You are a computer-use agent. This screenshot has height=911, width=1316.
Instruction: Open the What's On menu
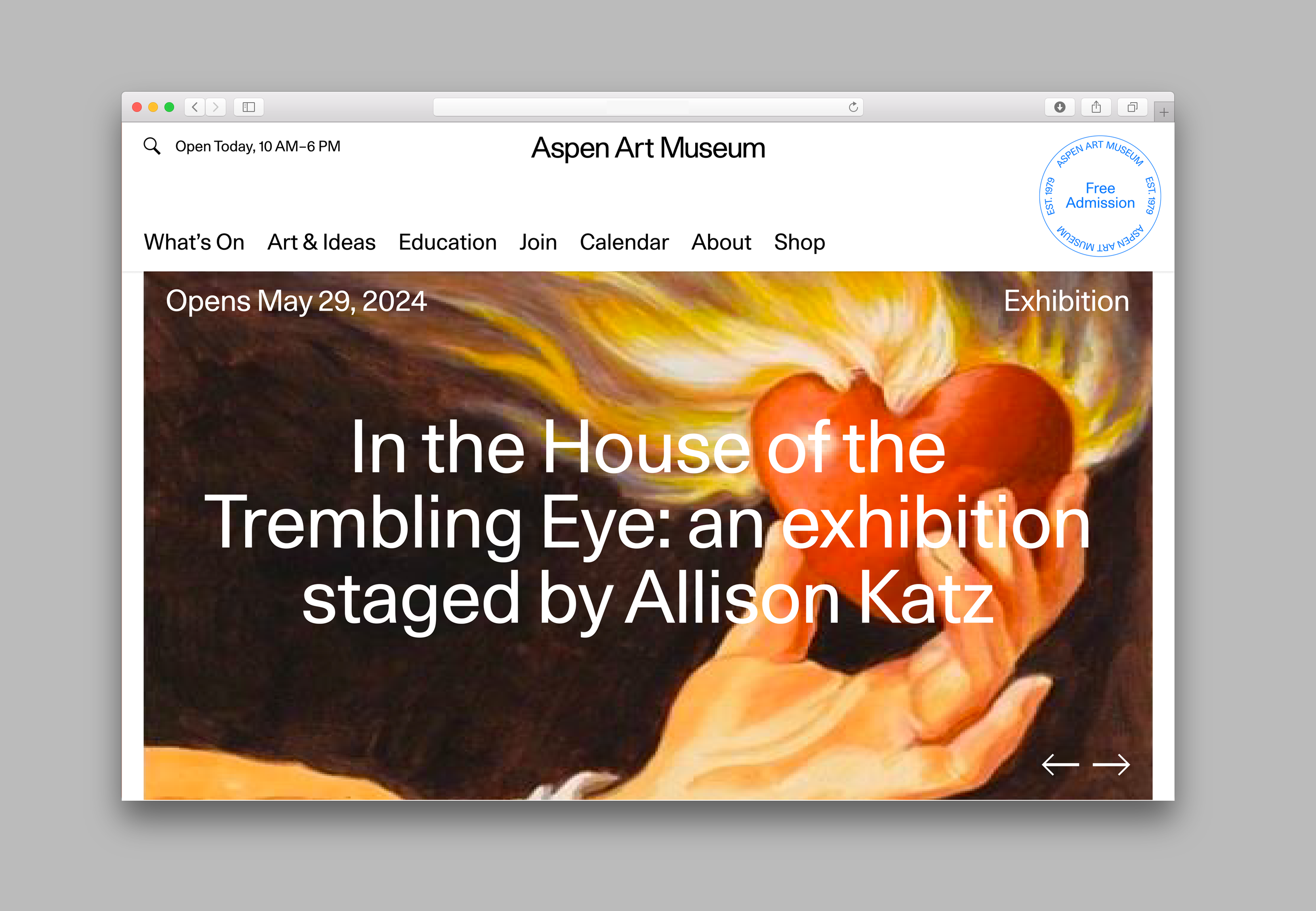[x=194, y=242]
